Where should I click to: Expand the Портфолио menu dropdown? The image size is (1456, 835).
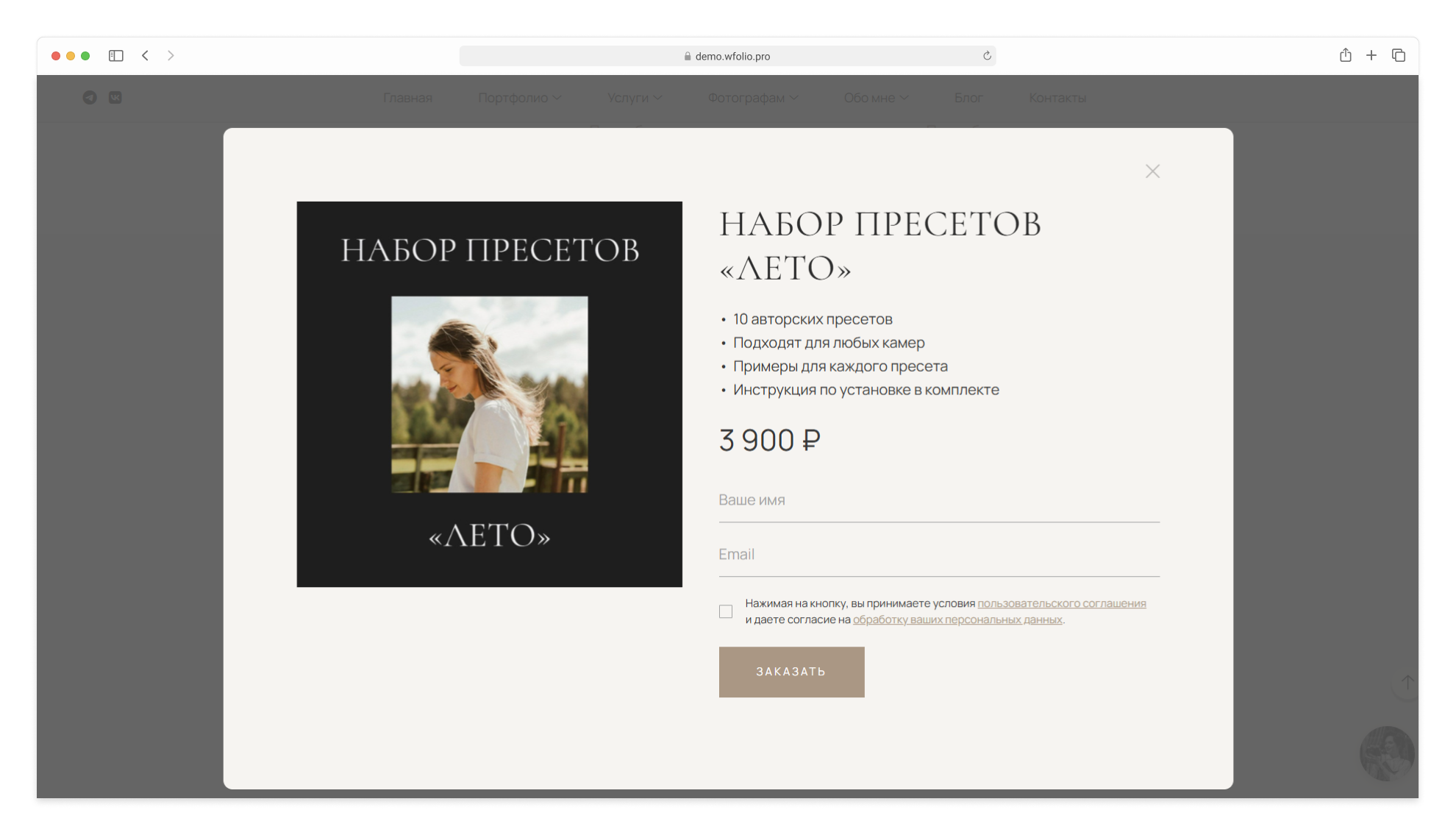point(519,98)
